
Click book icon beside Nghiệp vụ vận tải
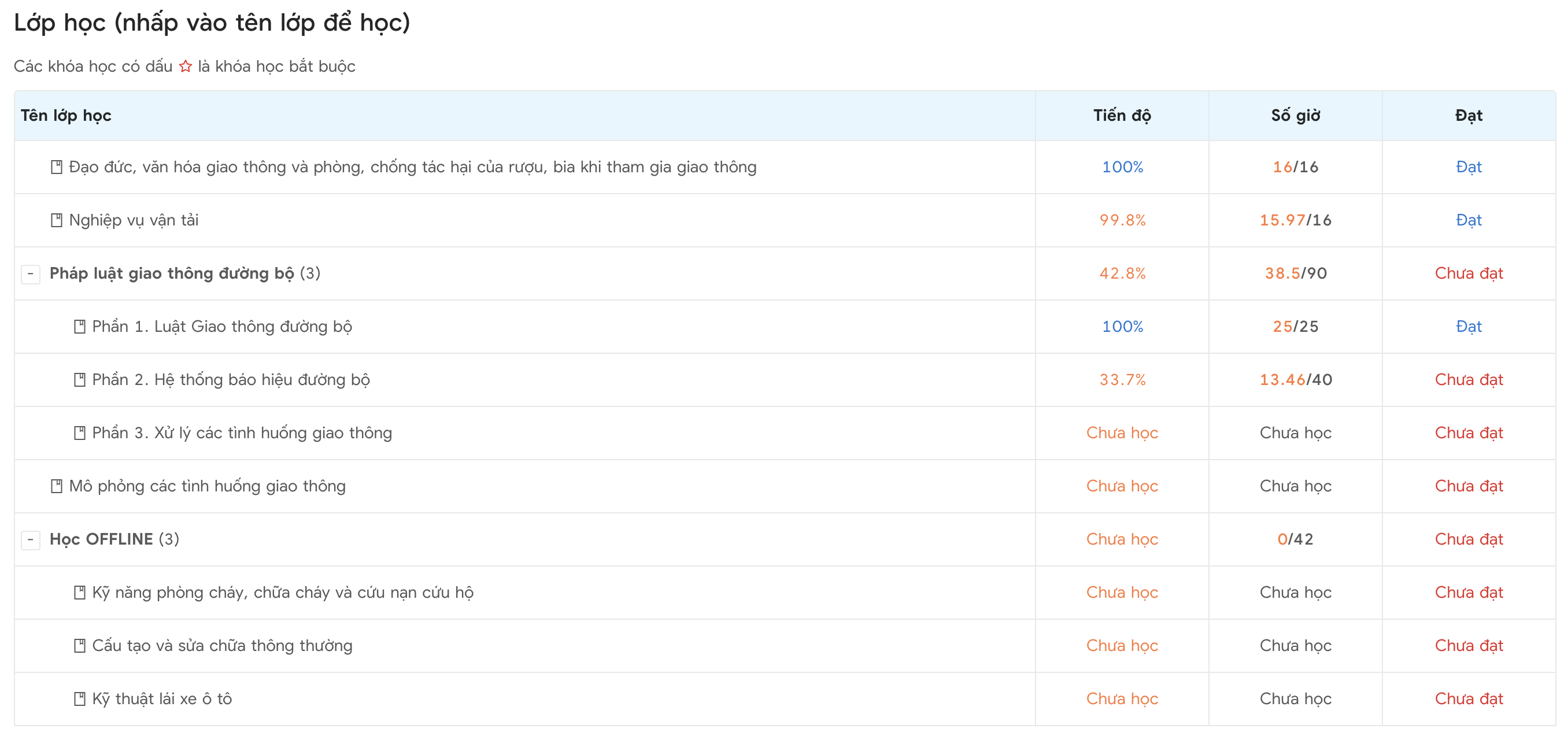(56, 220)
